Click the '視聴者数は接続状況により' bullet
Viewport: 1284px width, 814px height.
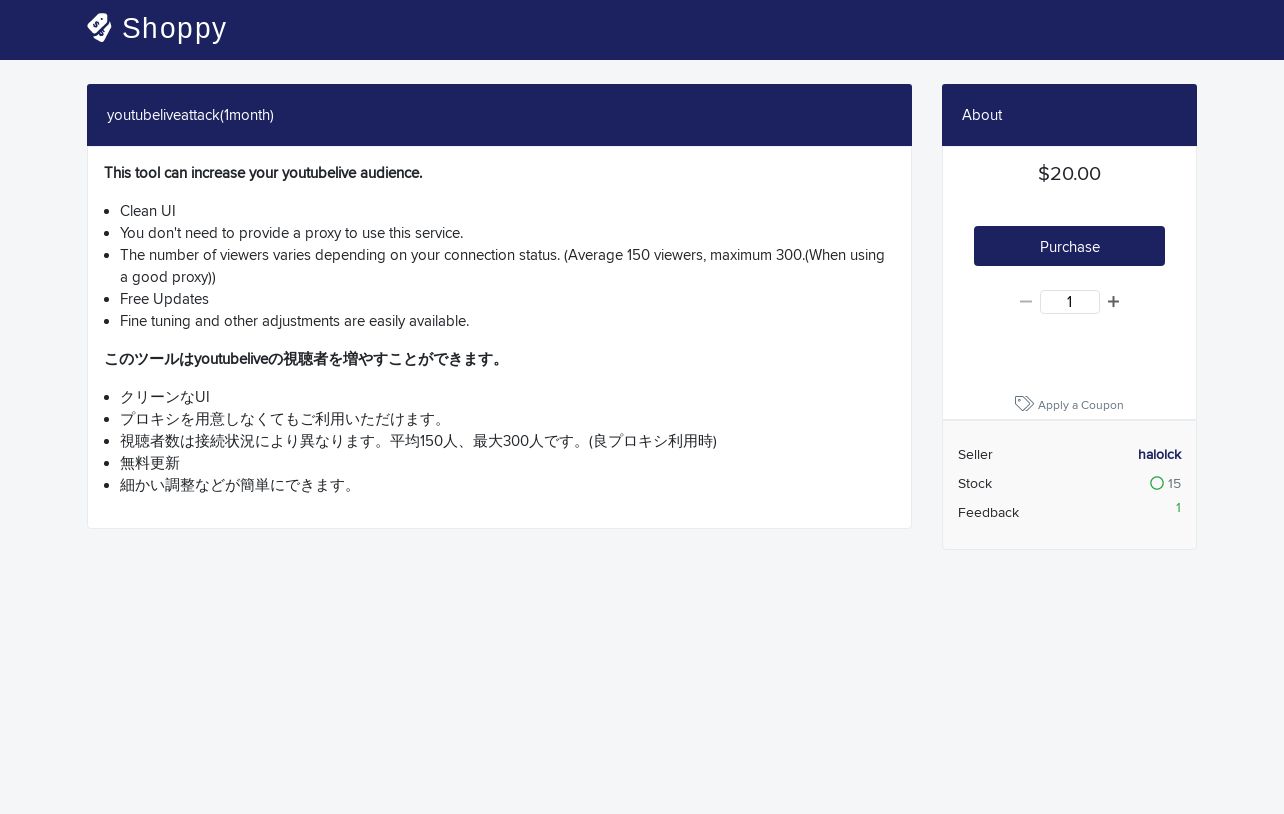[x=418, y=441]
